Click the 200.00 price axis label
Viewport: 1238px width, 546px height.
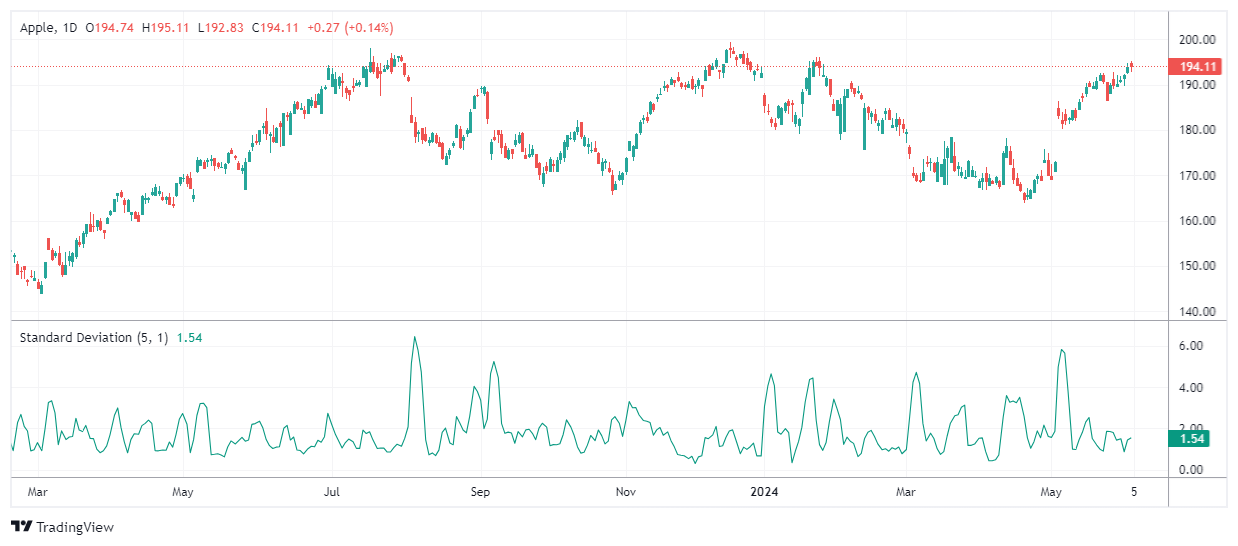pyautogui.click(x=1197, y=40)
